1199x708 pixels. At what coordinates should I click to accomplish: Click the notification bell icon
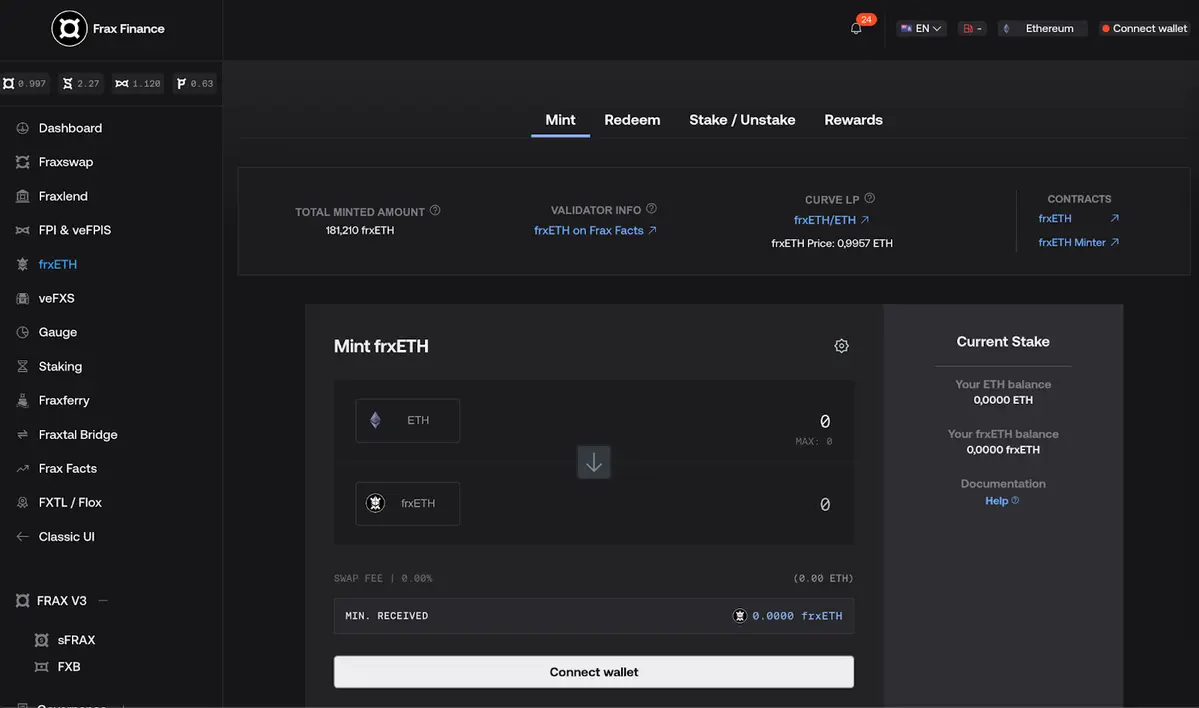point(856,29)
